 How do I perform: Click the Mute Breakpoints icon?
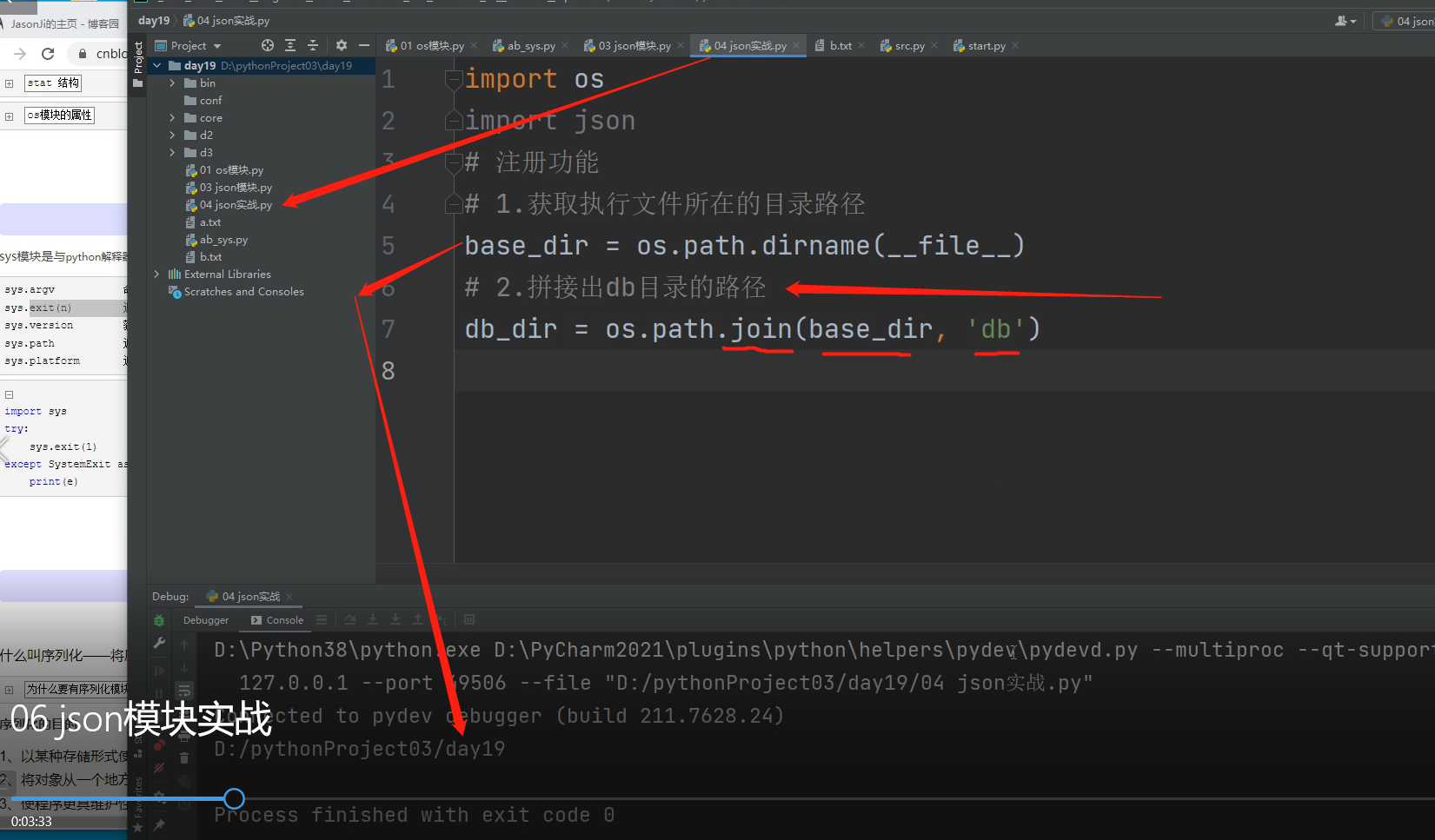159,768
